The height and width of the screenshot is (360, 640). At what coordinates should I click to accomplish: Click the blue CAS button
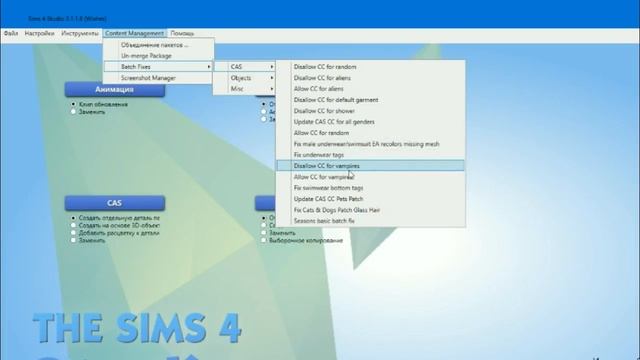click(x=115, y=203)
